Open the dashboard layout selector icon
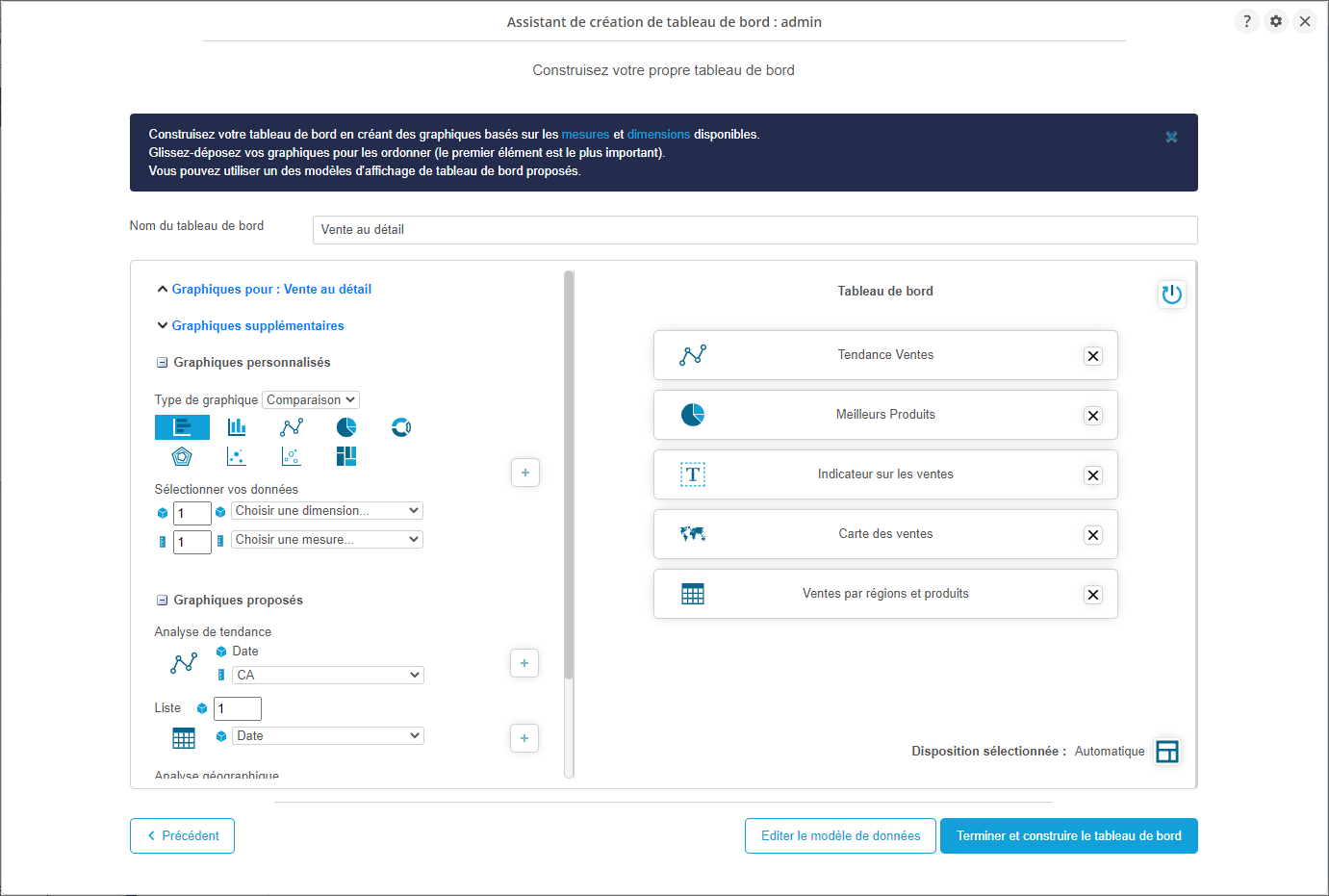This screenshot has height=896, width=1329. pos(1167,752)
